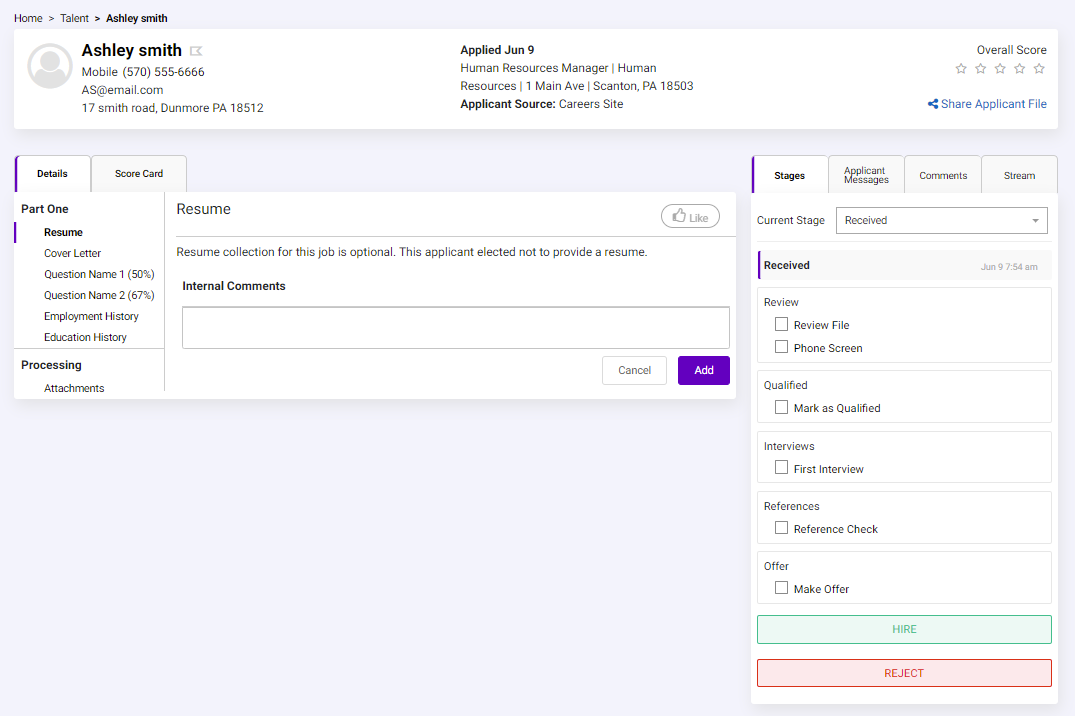Image resolution: width=1075 pixels, height=716 pixels.
Task: View Education History section
Action: point(85,337)
